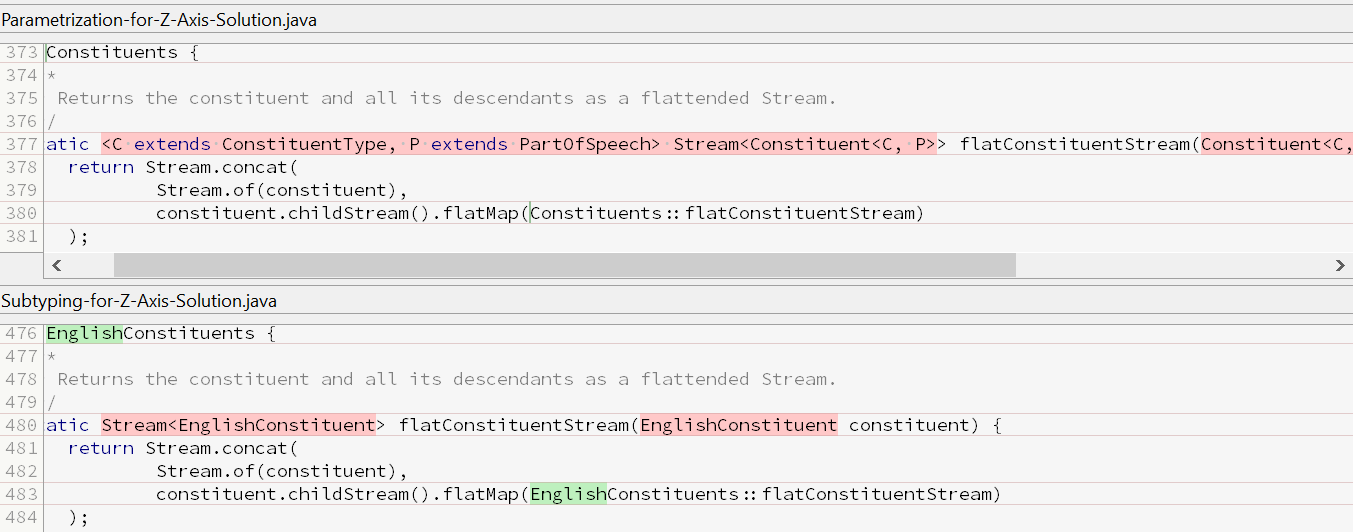This screenshot has width=1353, height=532.
Task: Click the scroll right arrow
Action: coord(1340,265)
